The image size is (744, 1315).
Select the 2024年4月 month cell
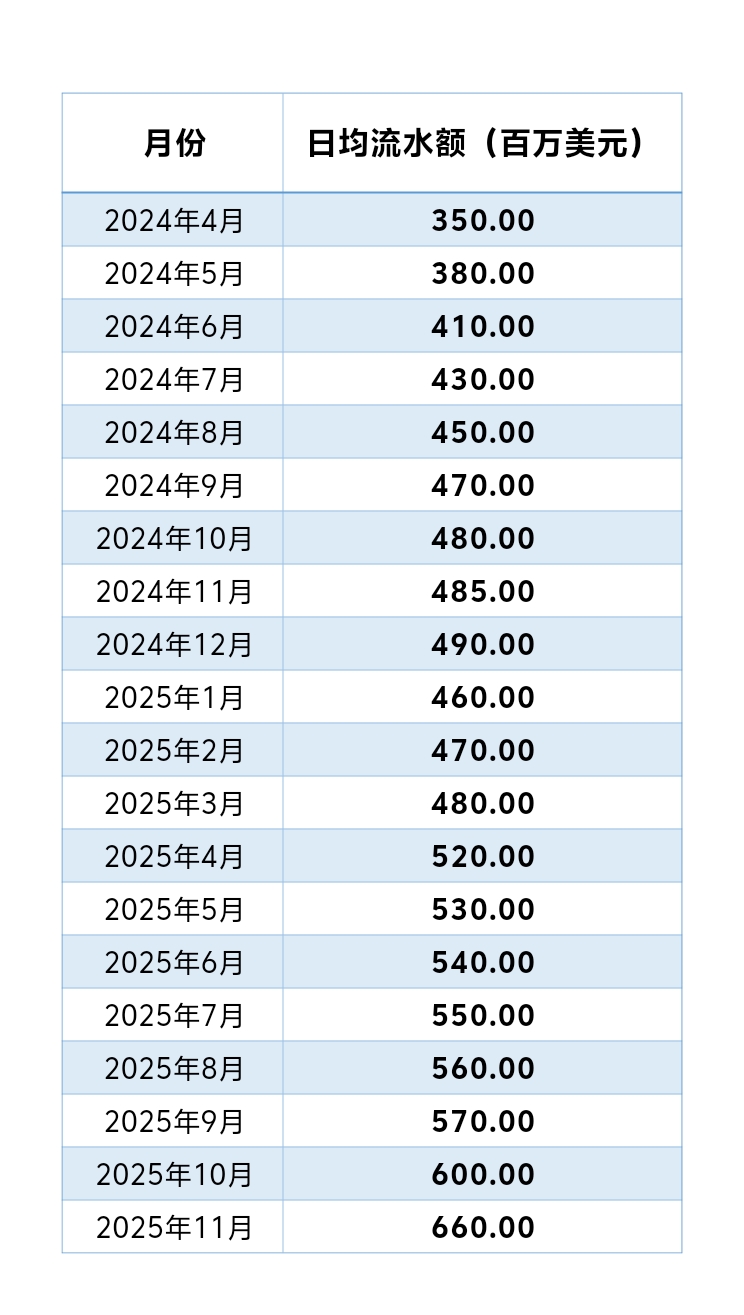click(173, 220)
